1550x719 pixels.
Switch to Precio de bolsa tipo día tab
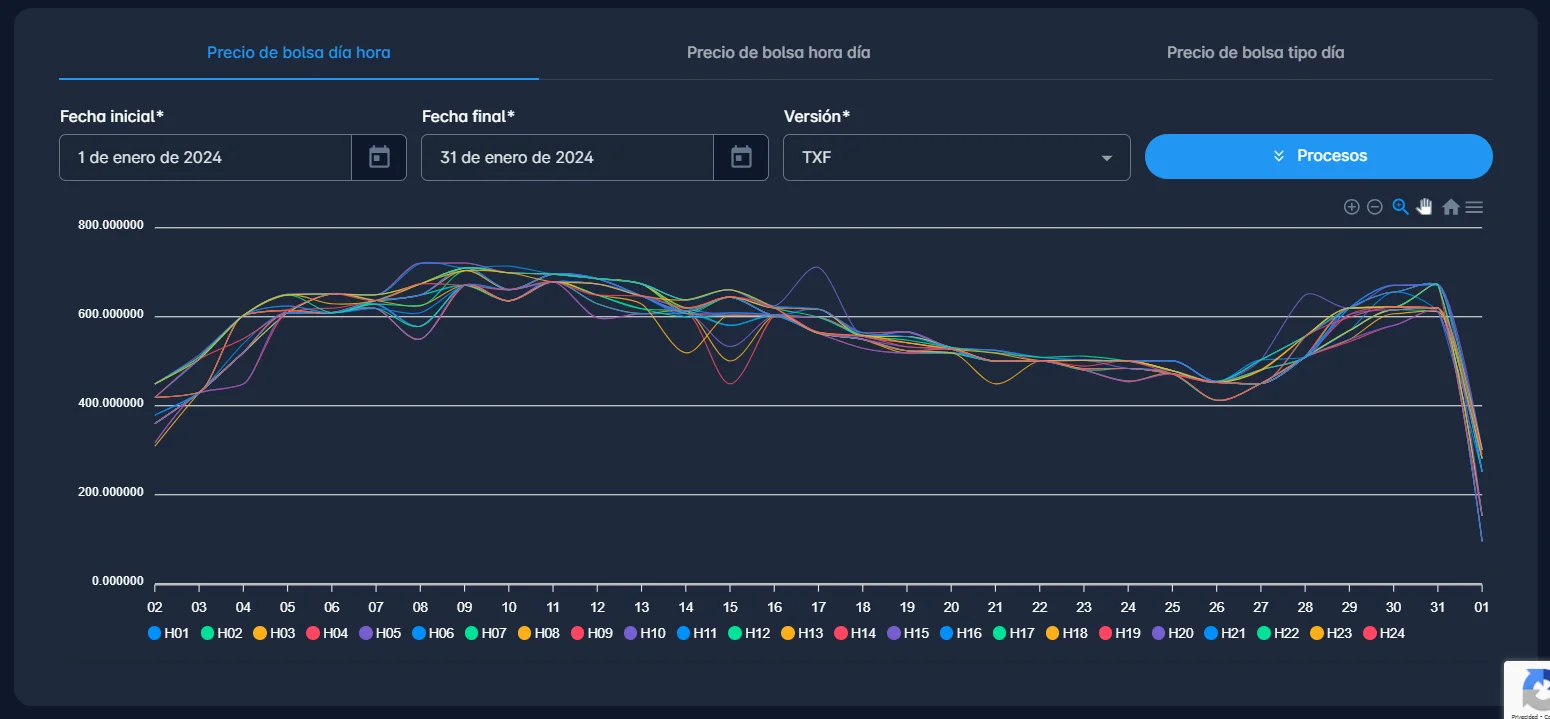click(x=1255, y=52)
